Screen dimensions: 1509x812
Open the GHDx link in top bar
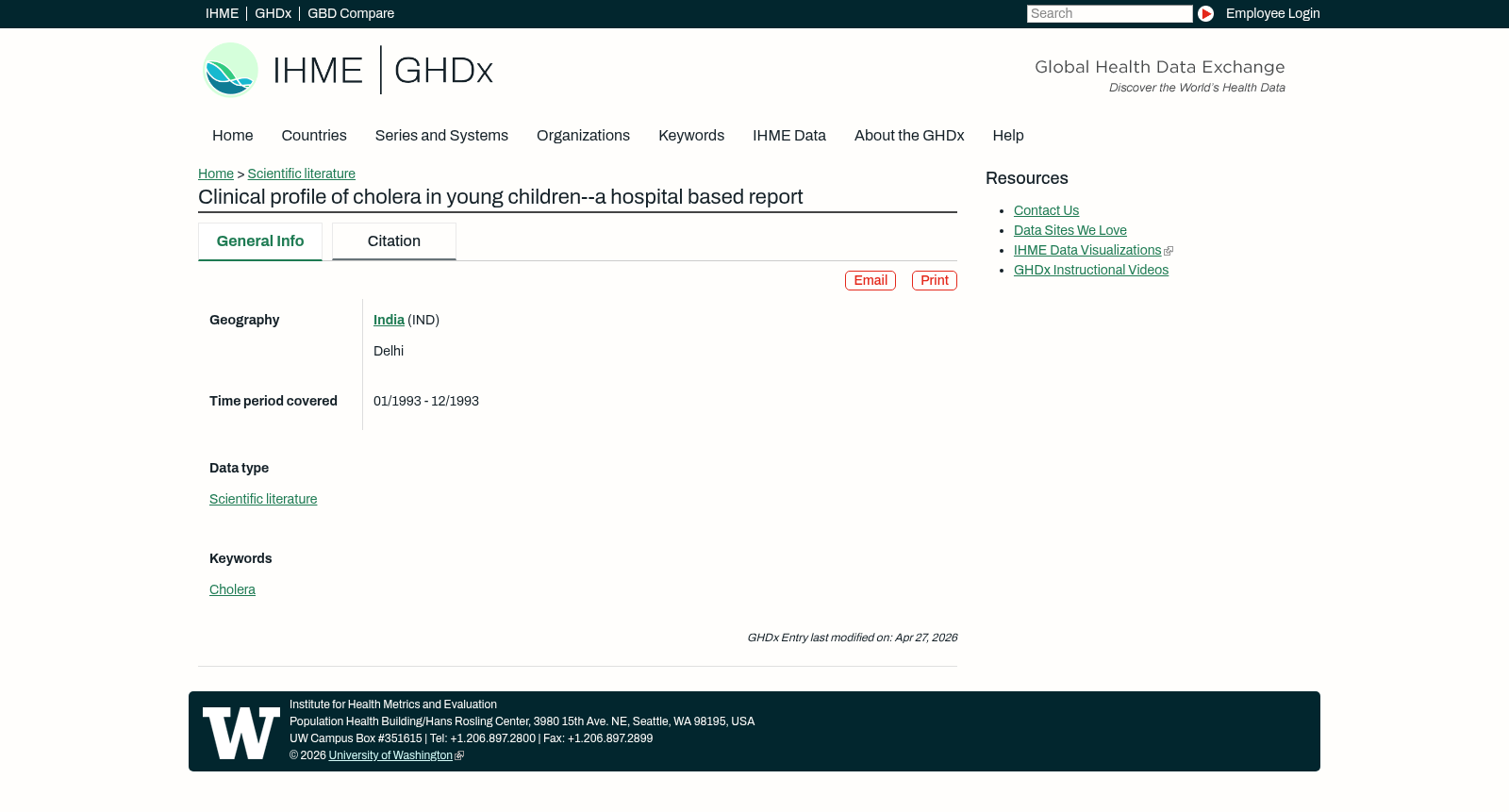click(273, 13)
